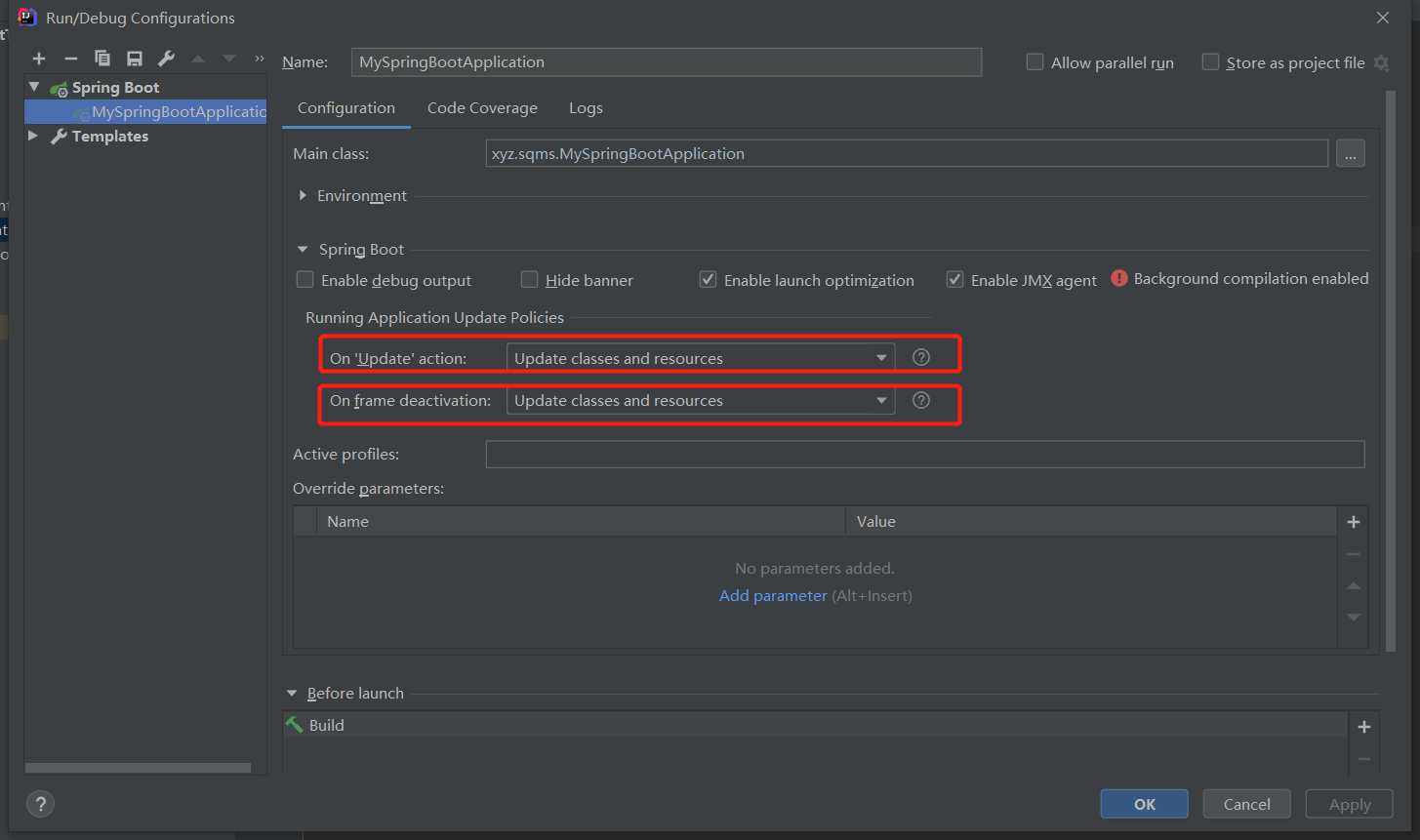Select the Build task in Before launch

(815, 725)
